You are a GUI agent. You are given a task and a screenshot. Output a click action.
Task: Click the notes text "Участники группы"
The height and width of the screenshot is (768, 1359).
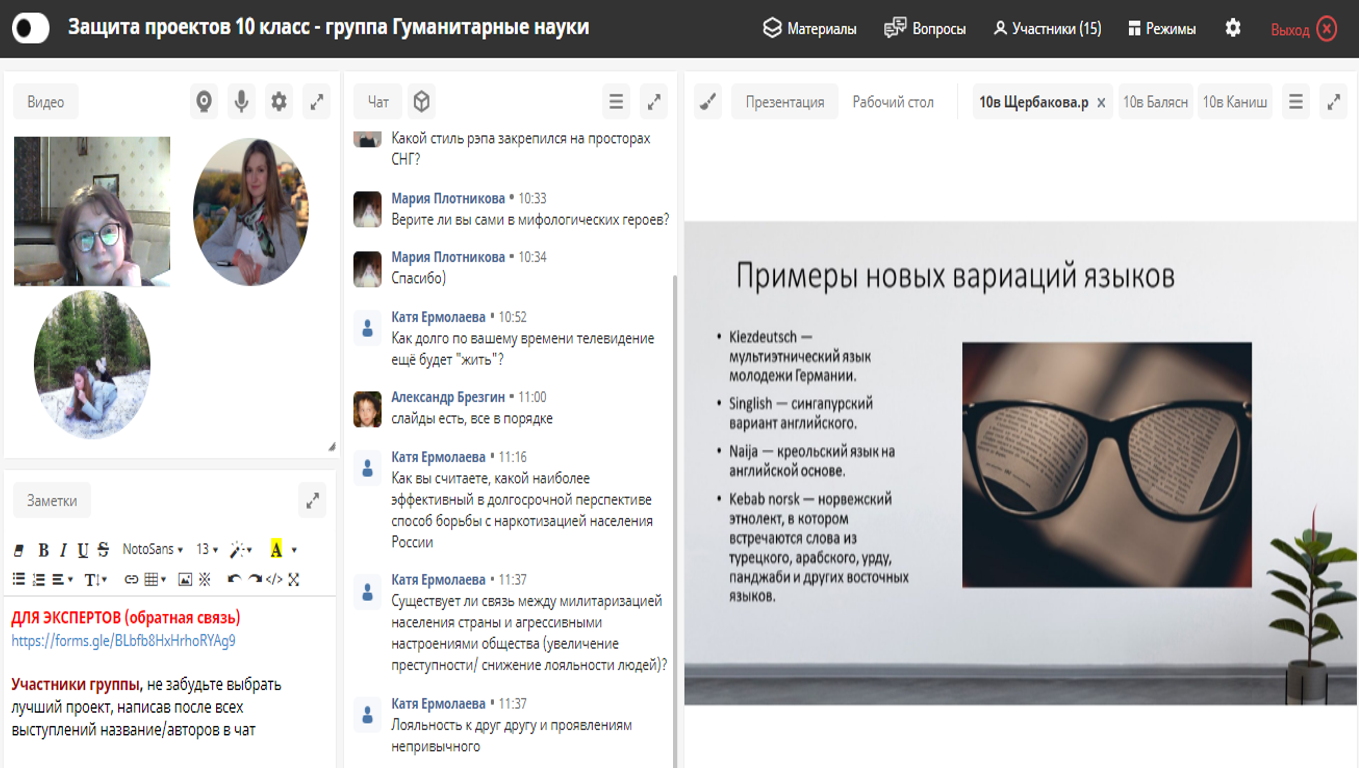point(76,685)
